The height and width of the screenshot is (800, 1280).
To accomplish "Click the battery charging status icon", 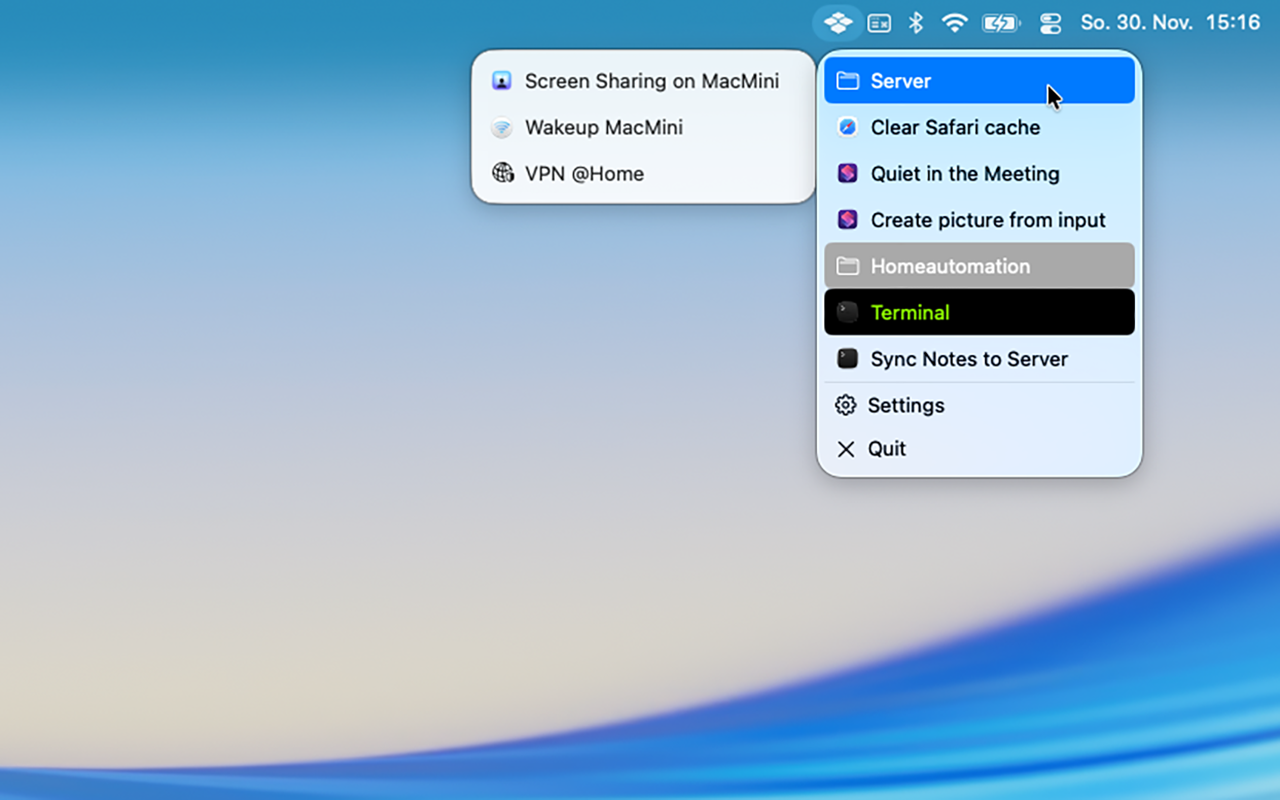I will (x=1001, y=22).
